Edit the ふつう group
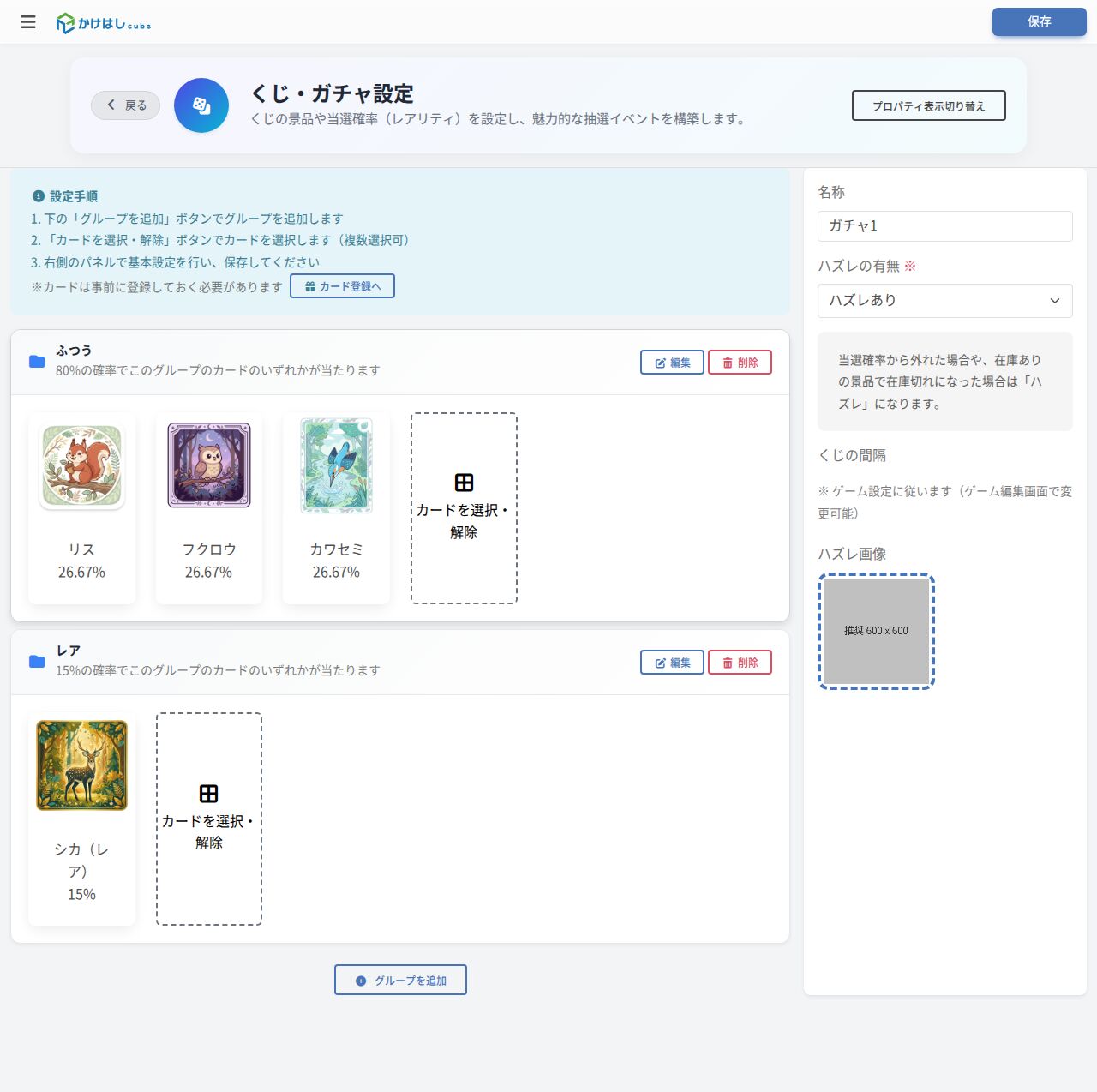This screenshot has height=1092, width=1097. (673, 363)
